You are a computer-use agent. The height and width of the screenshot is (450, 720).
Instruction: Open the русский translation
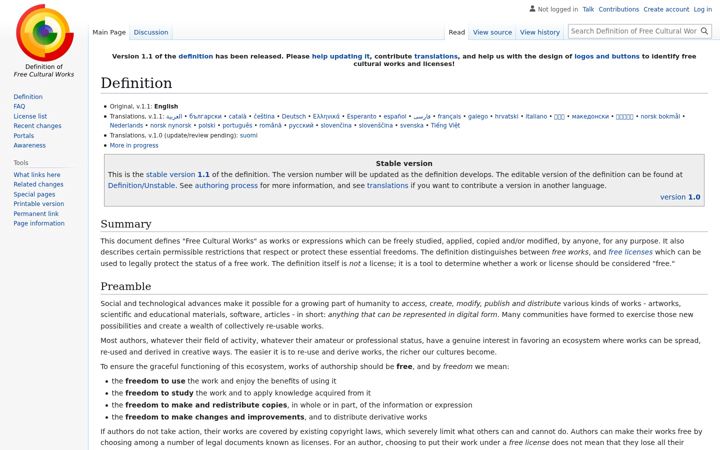pos(301,125)
